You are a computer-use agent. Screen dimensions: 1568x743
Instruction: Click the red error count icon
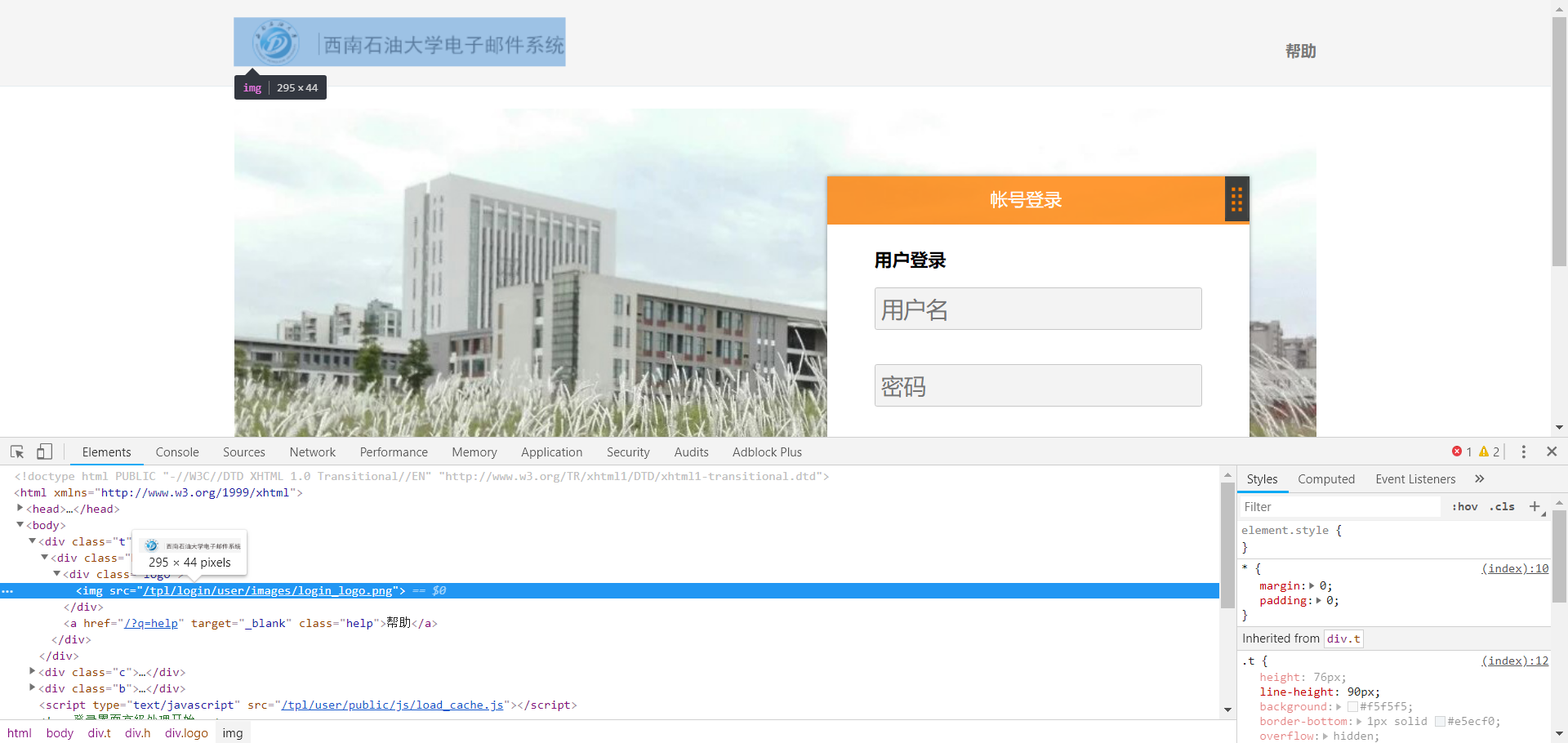[1457, 452]
